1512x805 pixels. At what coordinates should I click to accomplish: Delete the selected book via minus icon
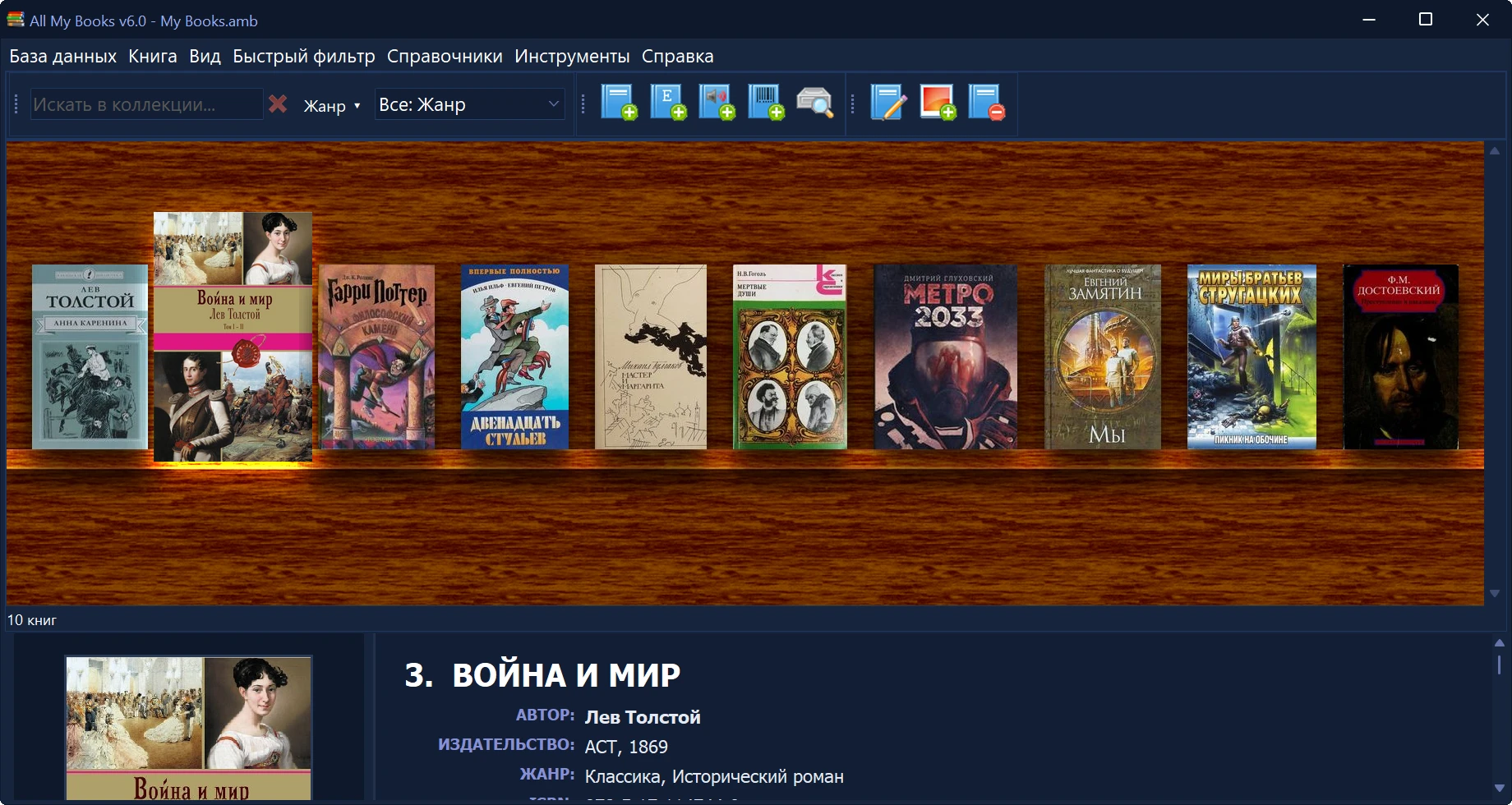[986, 103]
